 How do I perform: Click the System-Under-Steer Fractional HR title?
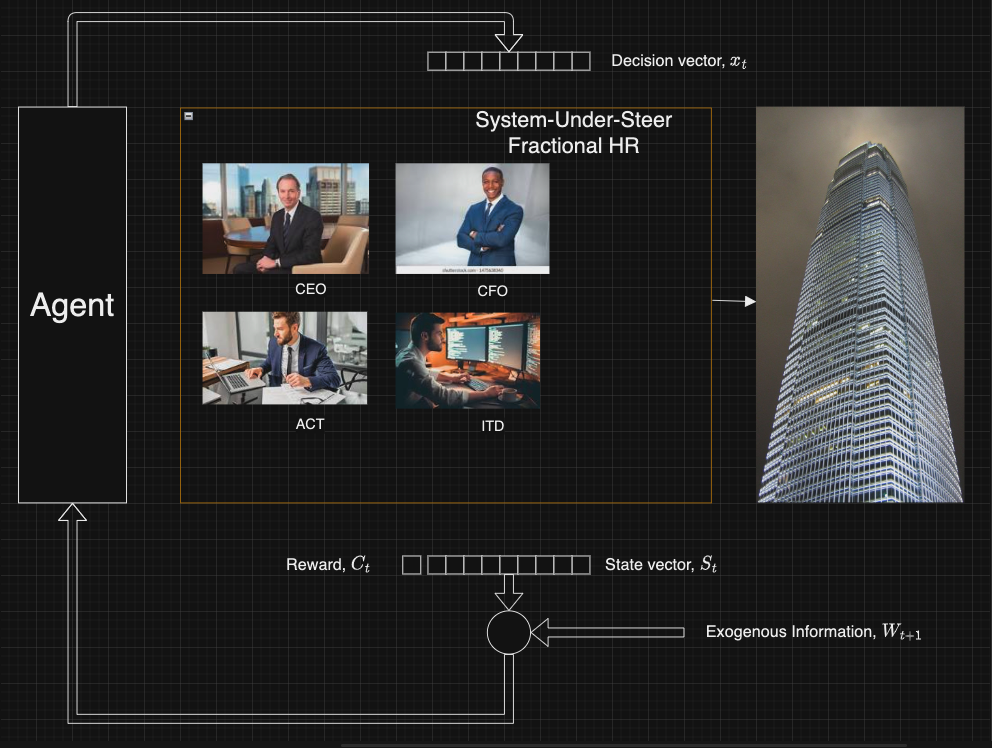pos(573,133)
